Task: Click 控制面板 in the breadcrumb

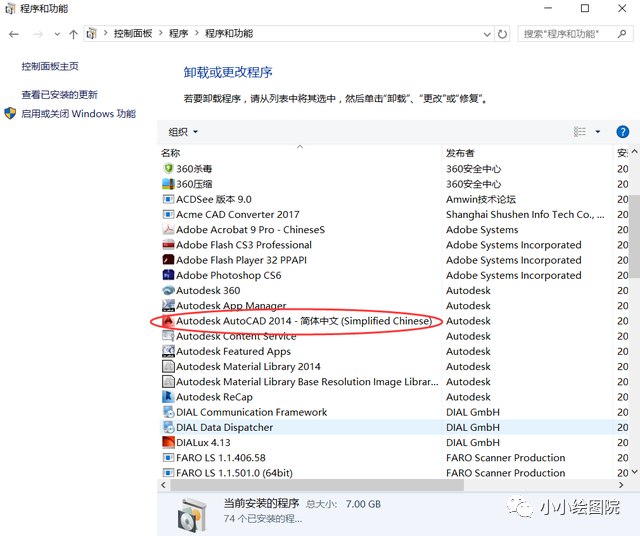Action: tap(133, 33)
